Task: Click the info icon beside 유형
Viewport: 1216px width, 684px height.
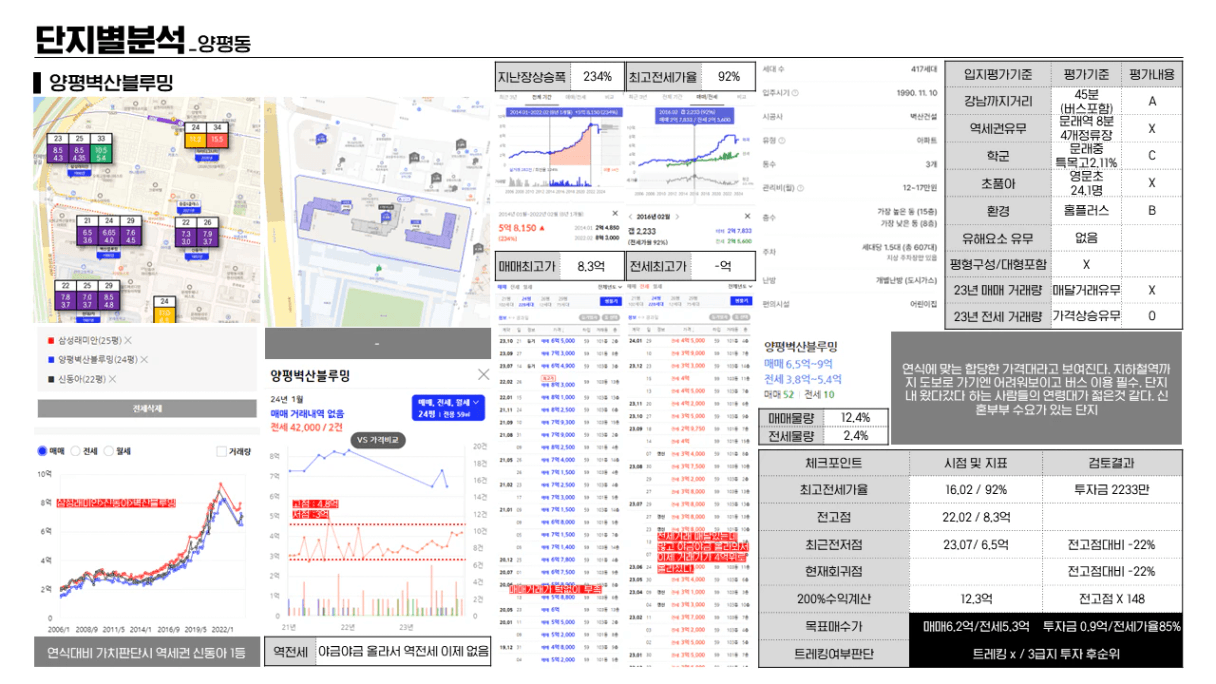Action: point(781,139)
